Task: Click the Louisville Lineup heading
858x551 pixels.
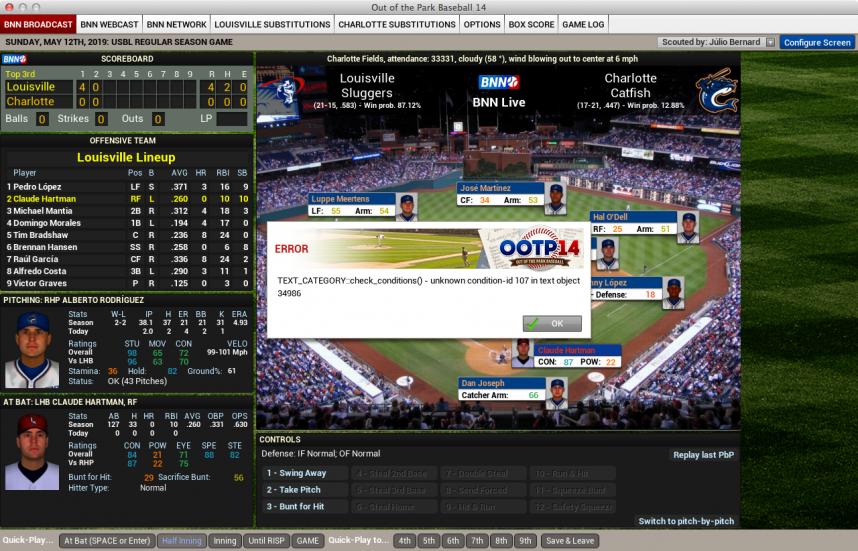Action: tap(126, 158)
